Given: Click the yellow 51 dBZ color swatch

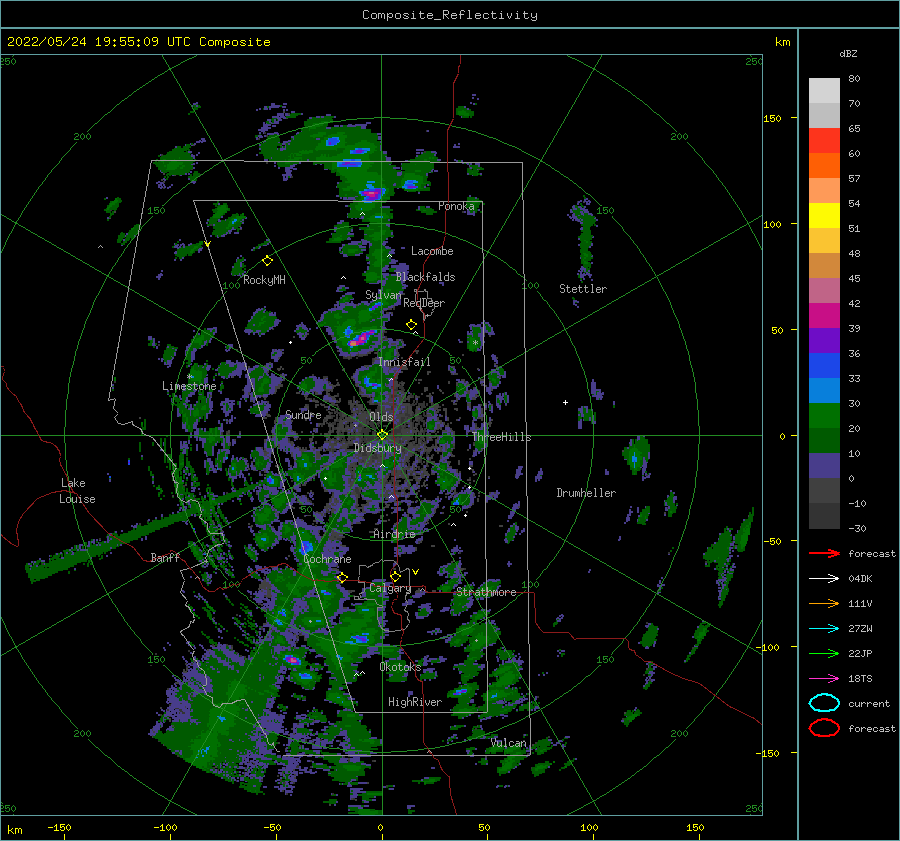Looking at the screenshot, I should click(824, 216).
